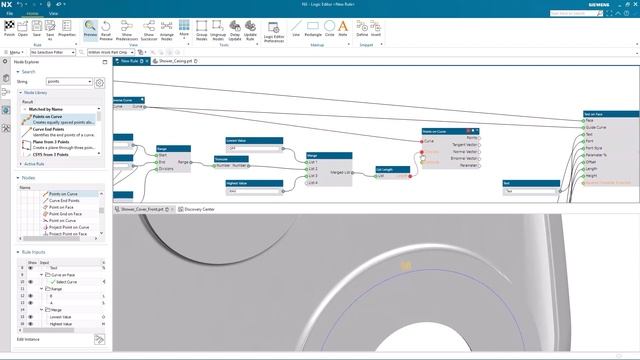Collapse the Merge folder in Rule Inputs
The height and width of the screenshot is (360, 640).
[42, 310]
